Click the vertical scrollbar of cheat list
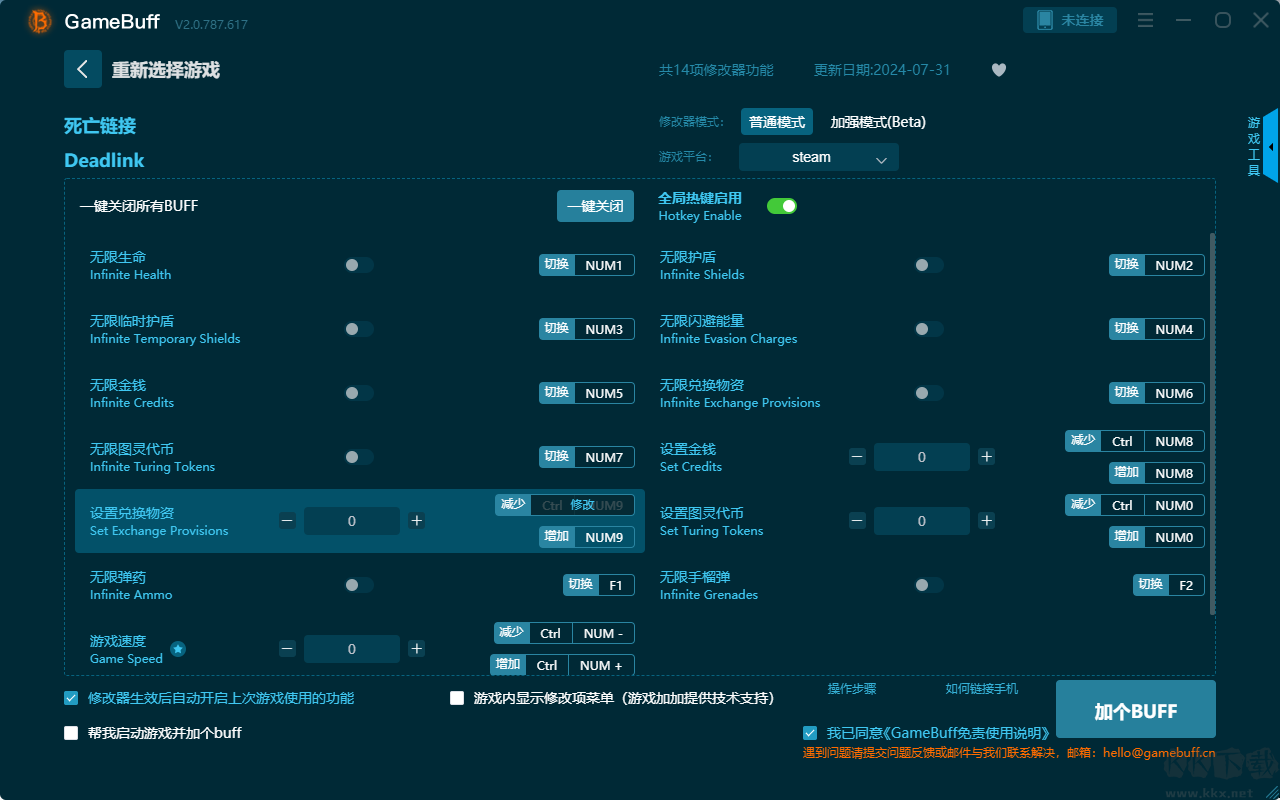 [x=1213, y=423]
